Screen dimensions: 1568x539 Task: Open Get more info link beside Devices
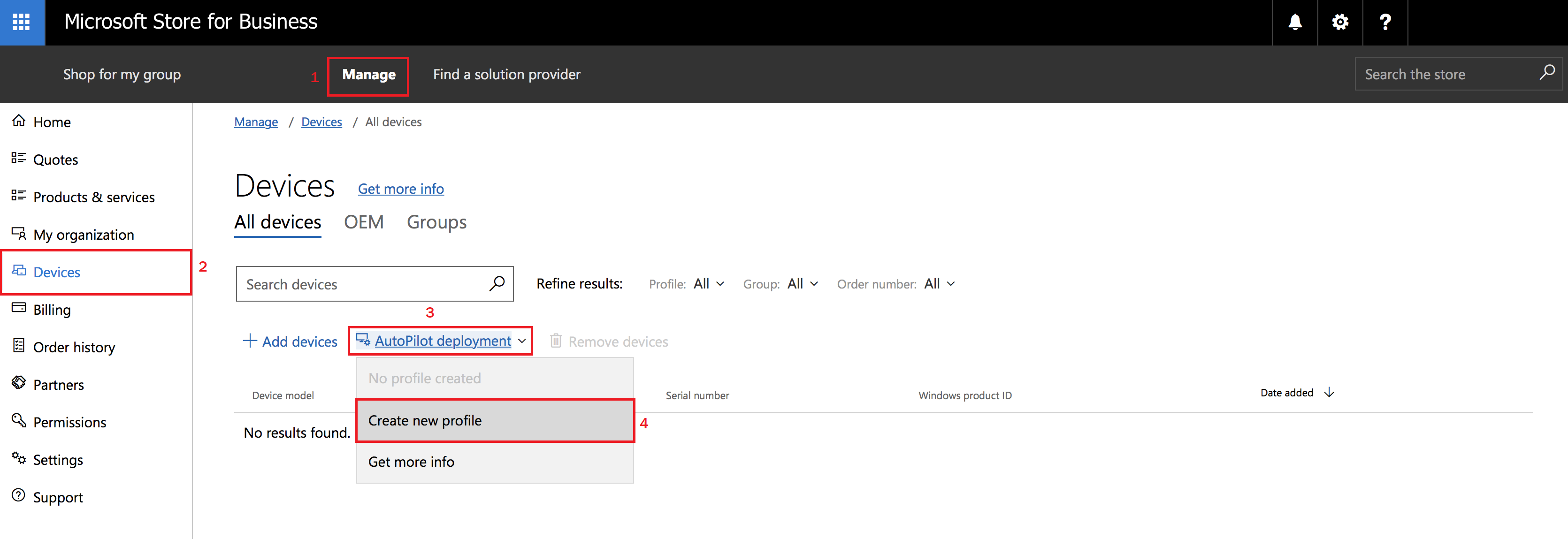[x=400, y=189]
